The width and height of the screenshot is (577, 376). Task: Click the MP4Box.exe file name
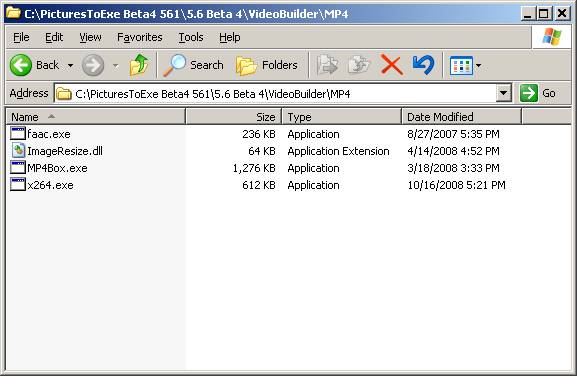(x=57, y=168)
